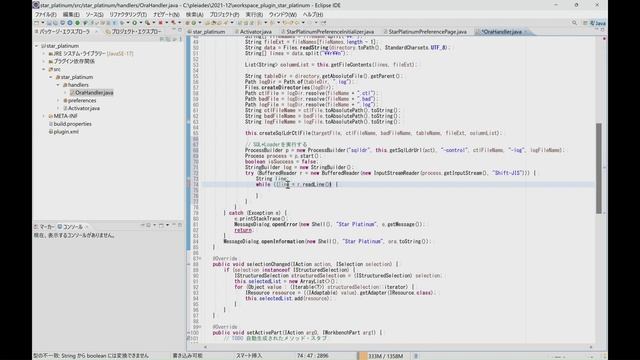The width and height of the screenshot is (640, 360).
Task: Click the editor horizontal scrollbar right arrow
Action: point(591,347)
